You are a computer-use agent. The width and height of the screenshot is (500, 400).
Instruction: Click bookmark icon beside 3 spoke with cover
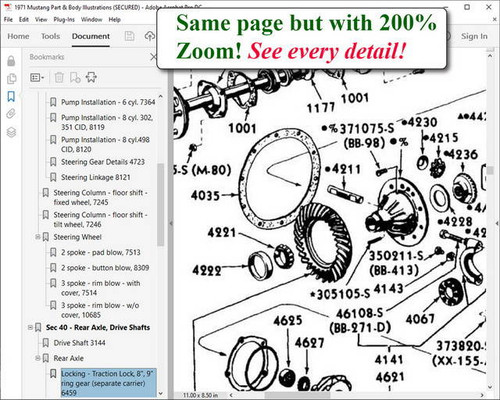click(x=53, y=283)
